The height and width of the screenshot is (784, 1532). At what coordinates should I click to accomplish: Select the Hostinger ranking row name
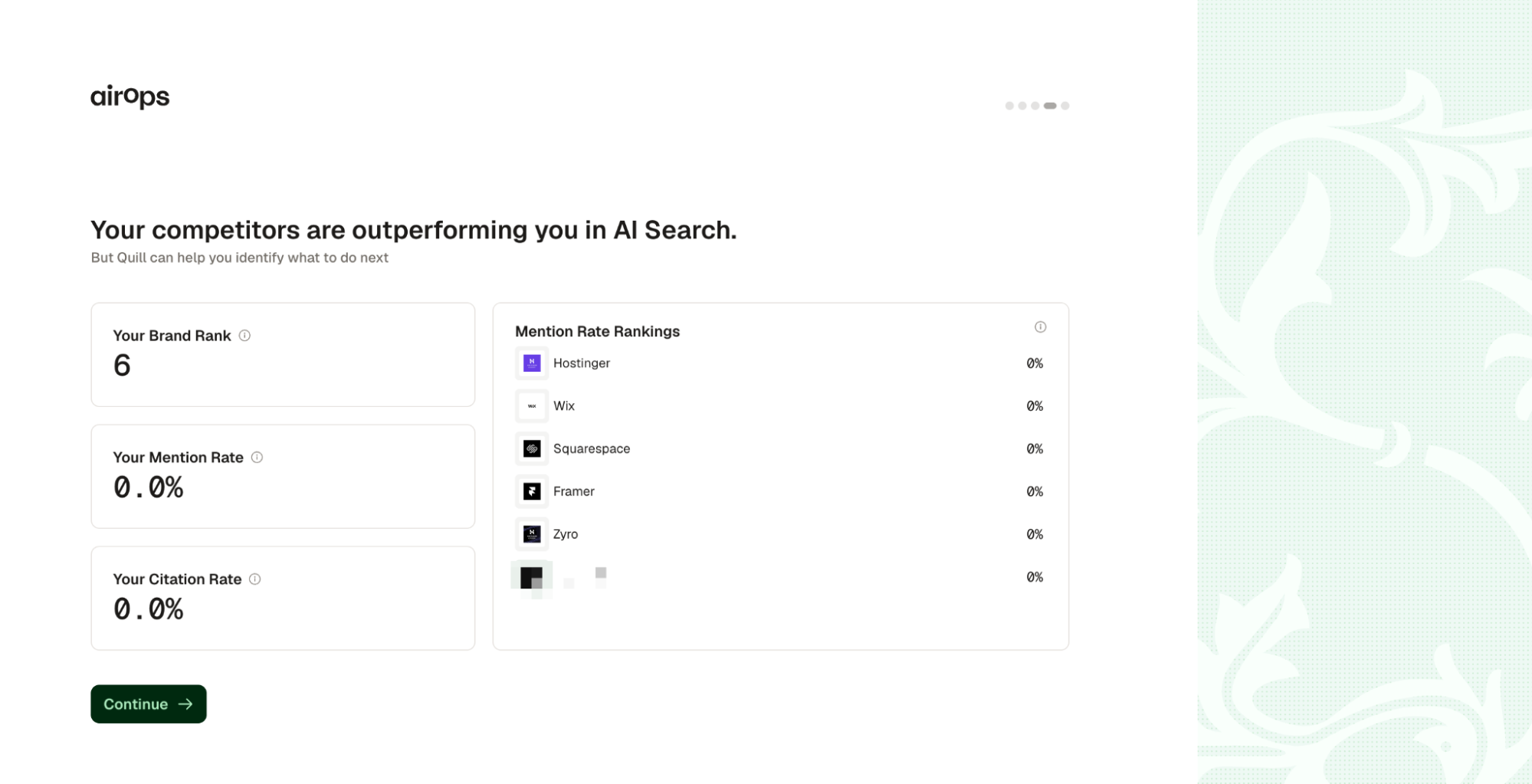[x=582, y=363]
